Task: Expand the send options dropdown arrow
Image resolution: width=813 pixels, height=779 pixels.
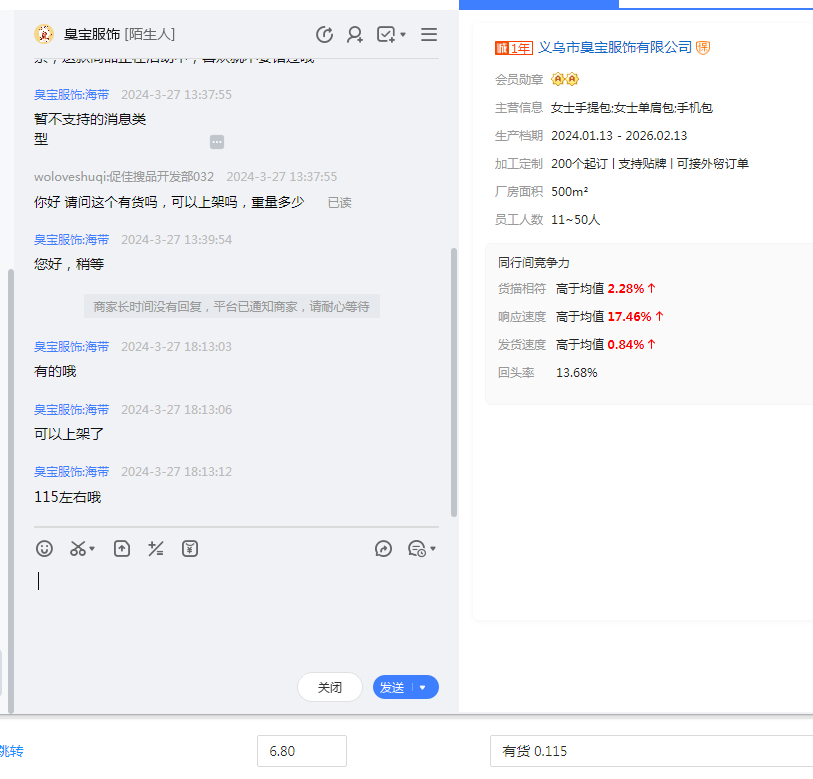Action: pos(423,688)
